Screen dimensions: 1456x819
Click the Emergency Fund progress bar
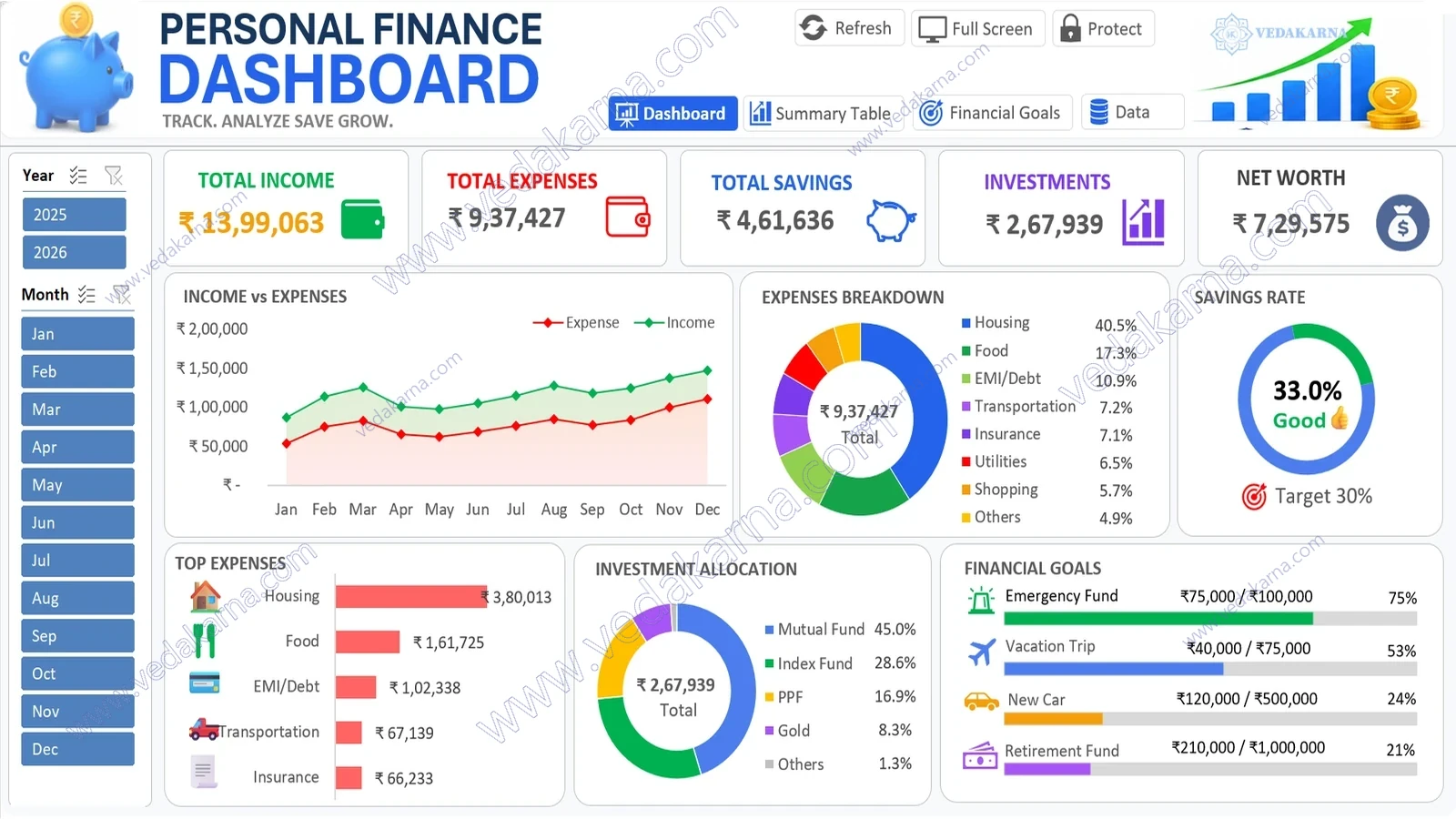(x=1210, y=619)
